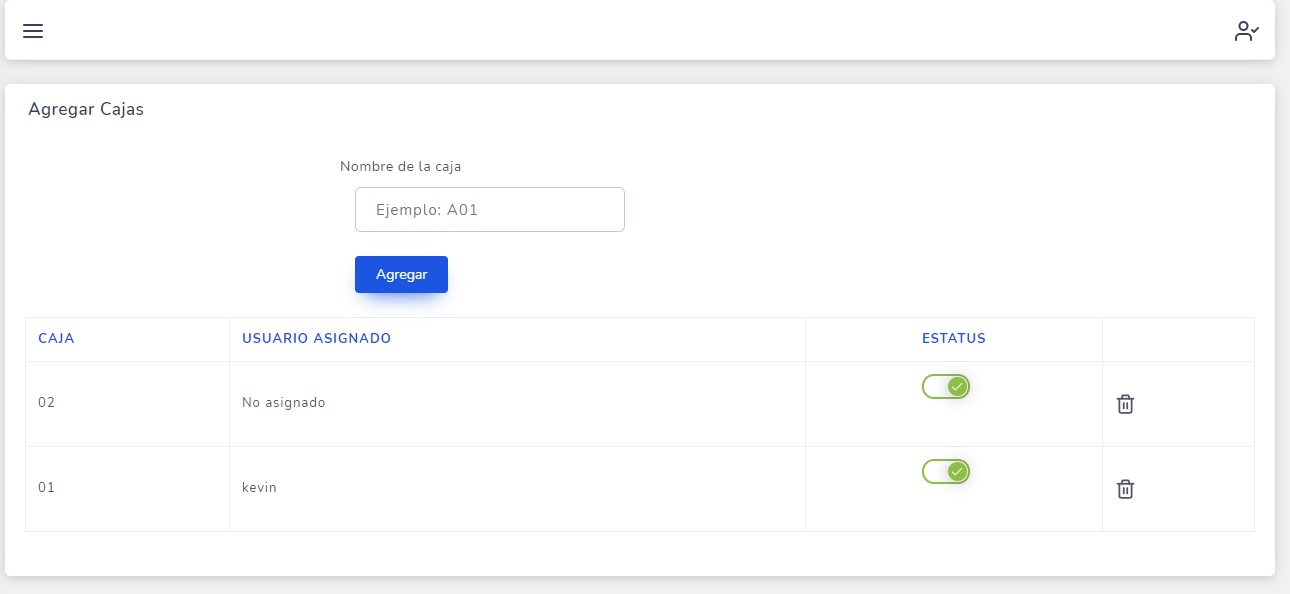This screenshot has height=594, width=1290.
Task: Click the assigned user 'kevin' cell
Action: pos(259,488)
